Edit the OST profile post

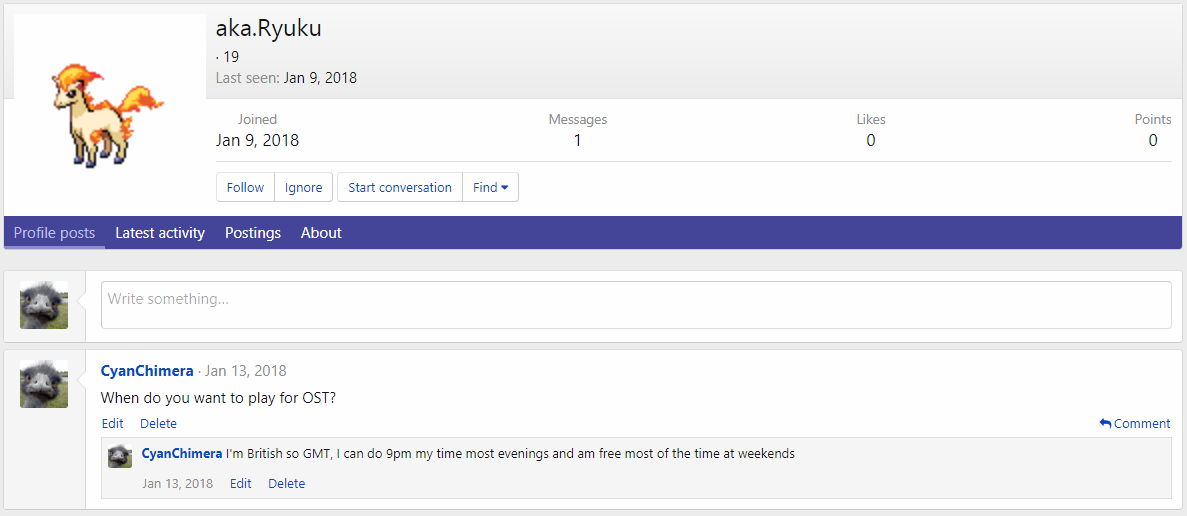tap(112, 424)
